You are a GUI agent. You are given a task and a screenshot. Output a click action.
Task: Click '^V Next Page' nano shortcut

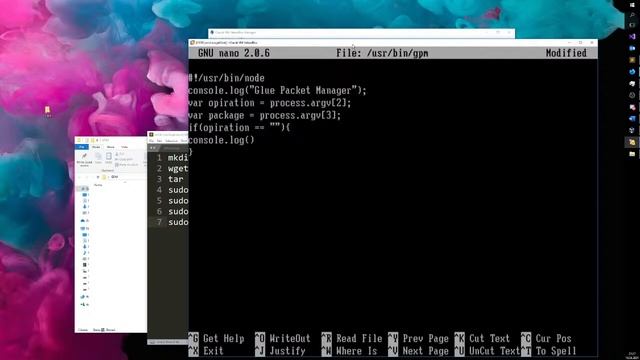[418, 351]
